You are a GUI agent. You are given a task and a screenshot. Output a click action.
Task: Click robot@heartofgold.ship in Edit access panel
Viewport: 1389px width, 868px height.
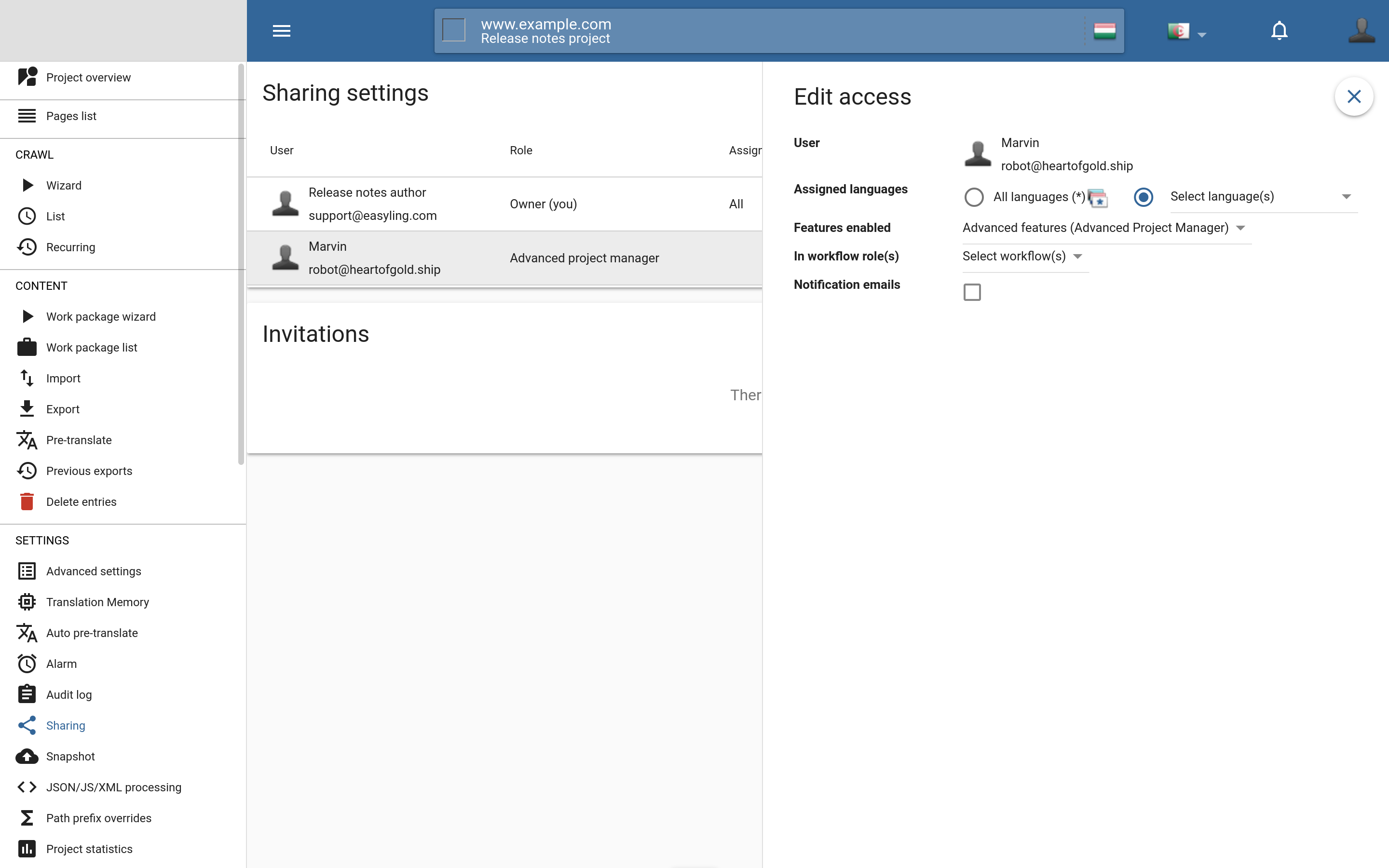[1066, 166]
